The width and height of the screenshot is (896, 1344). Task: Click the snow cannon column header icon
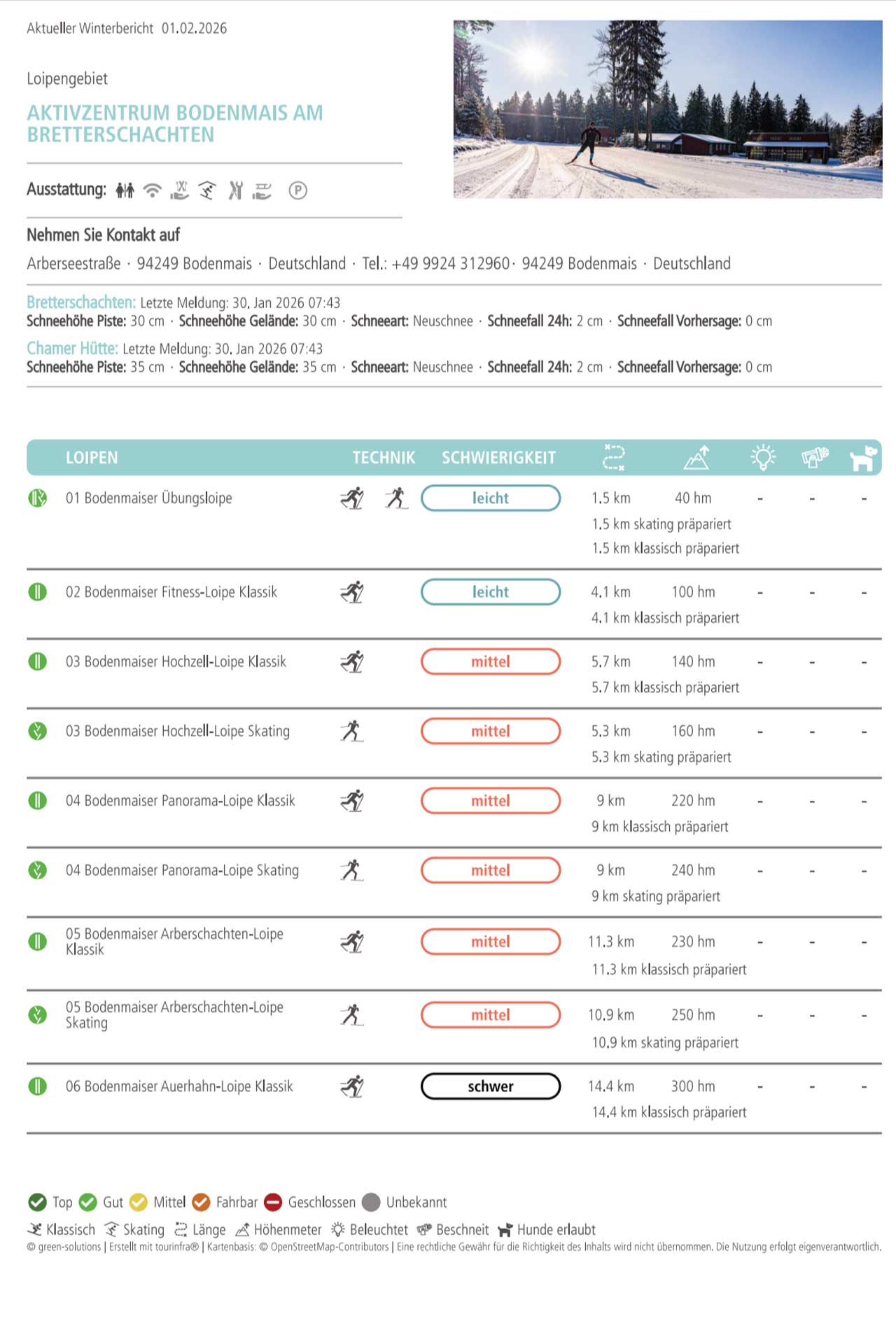point(815,458)
